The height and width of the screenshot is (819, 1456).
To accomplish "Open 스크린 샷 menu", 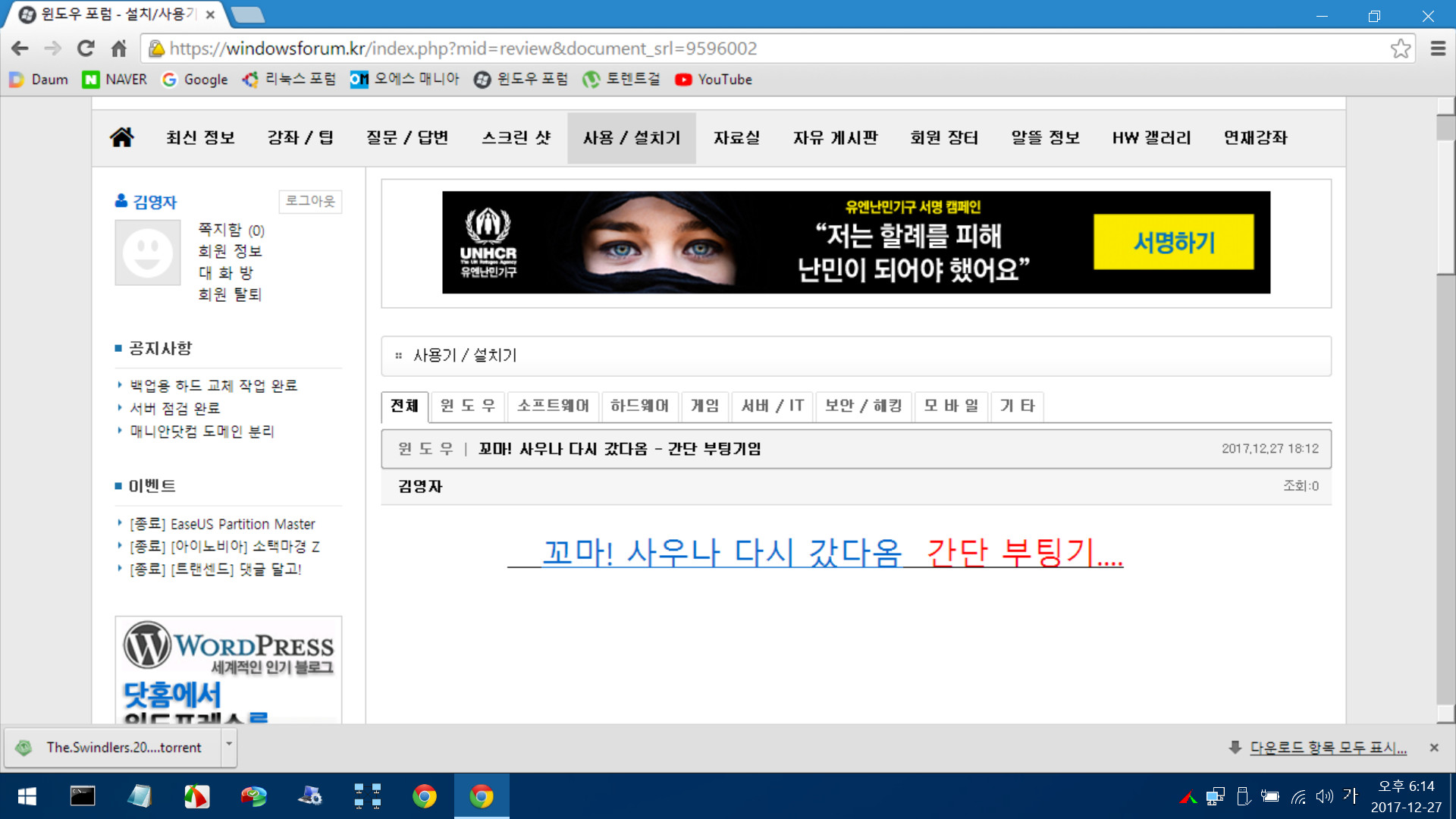I will [x=516, y=138].
